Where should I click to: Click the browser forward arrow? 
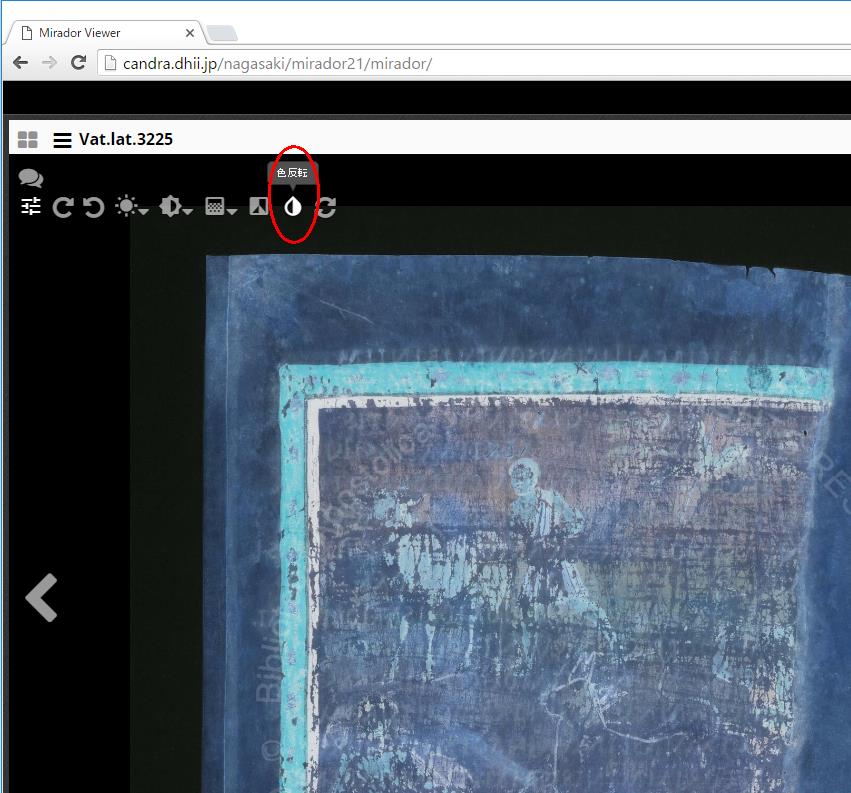[49, 63]
